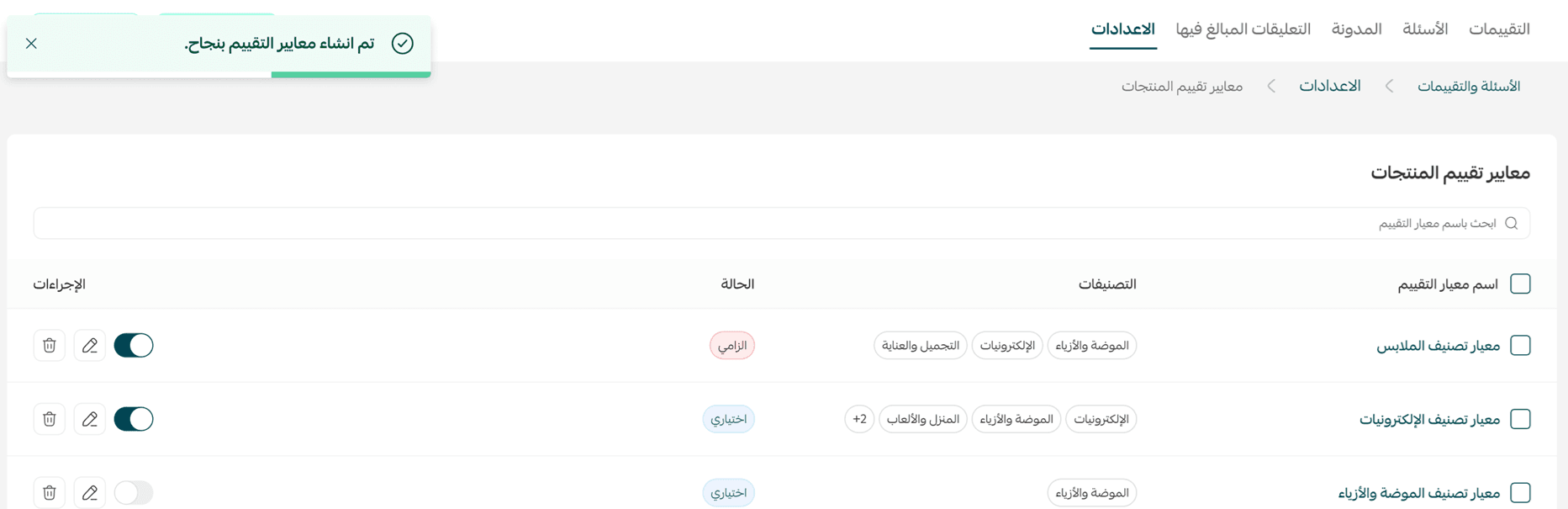Switch to the التقييمات tab

(x=1499, y=29)
